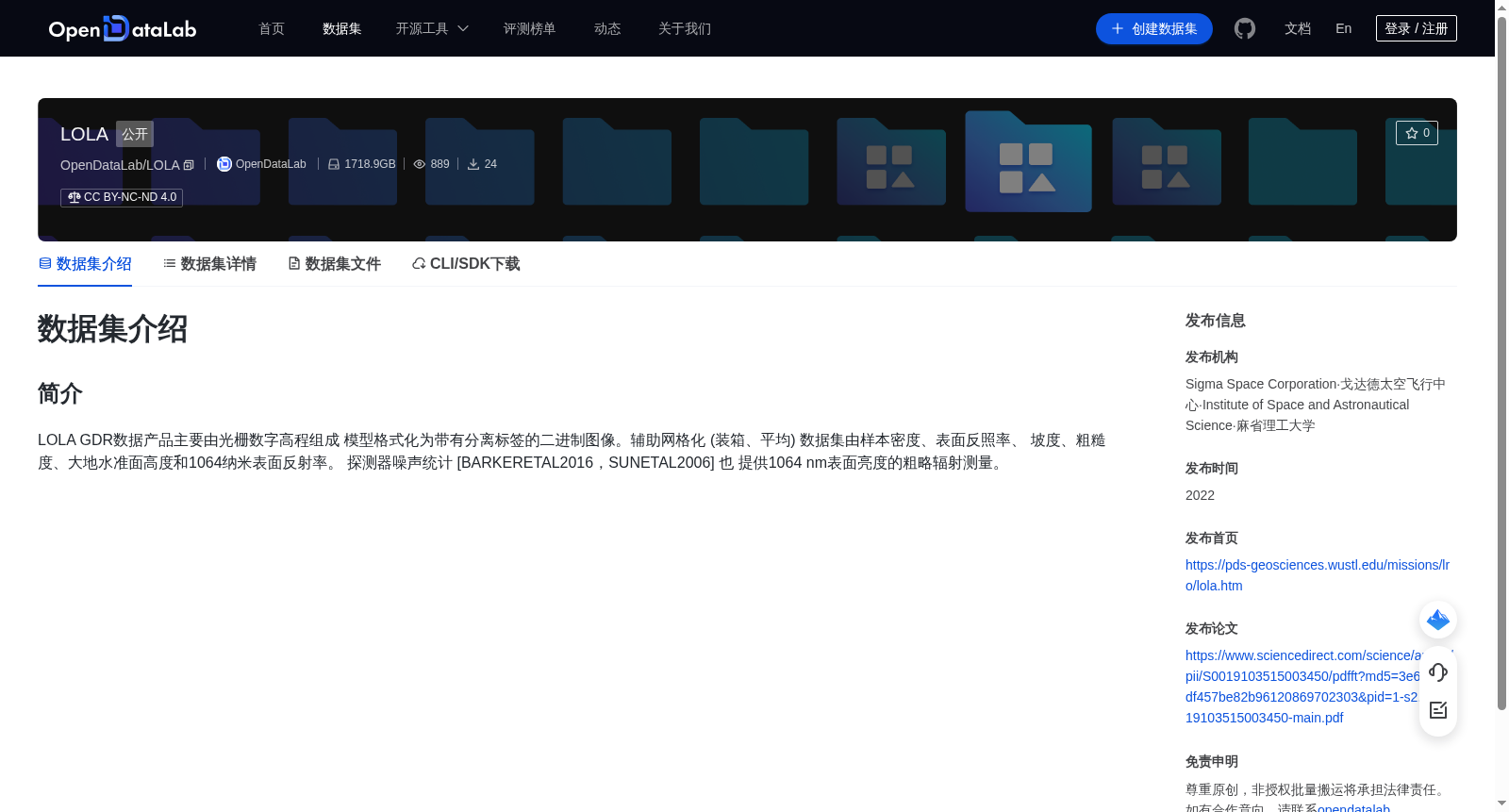
Task: Open 动态 in the navigation
Action: coord(607,28)
